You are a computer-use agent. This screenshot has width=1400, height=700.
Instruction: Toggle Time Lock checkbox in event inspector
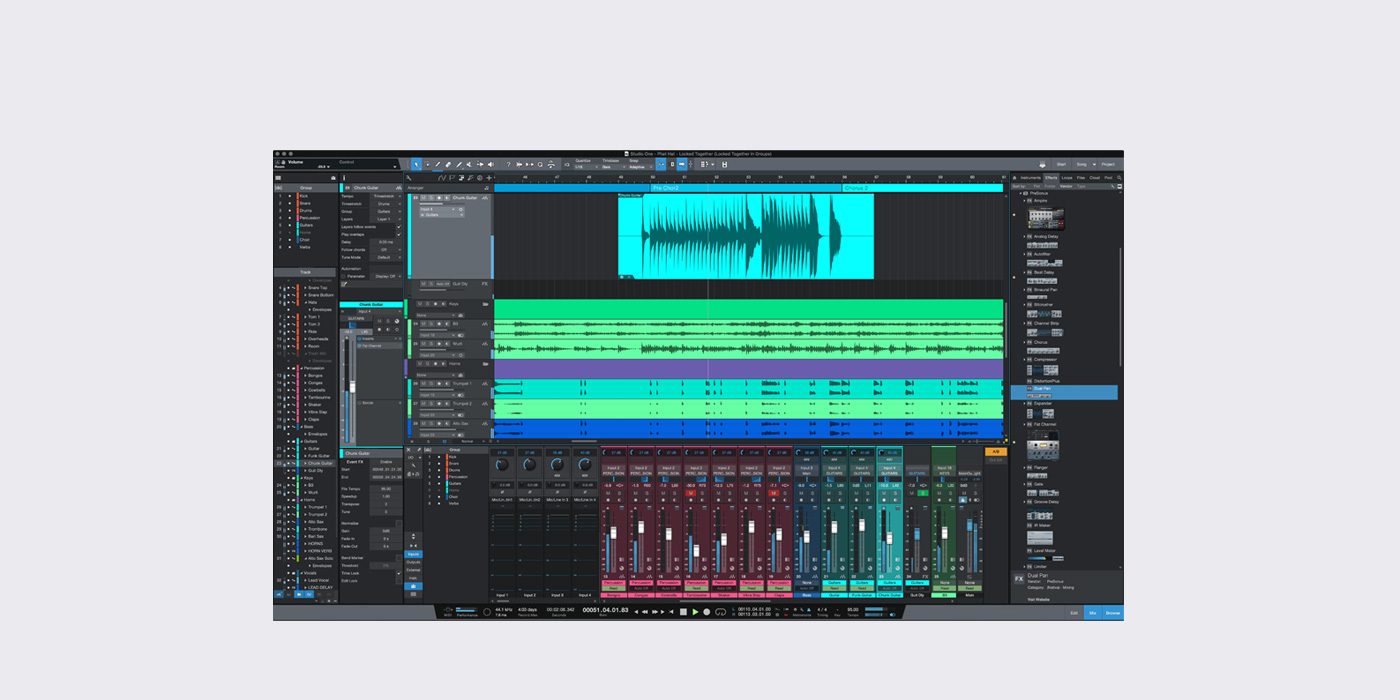point(399,573)
